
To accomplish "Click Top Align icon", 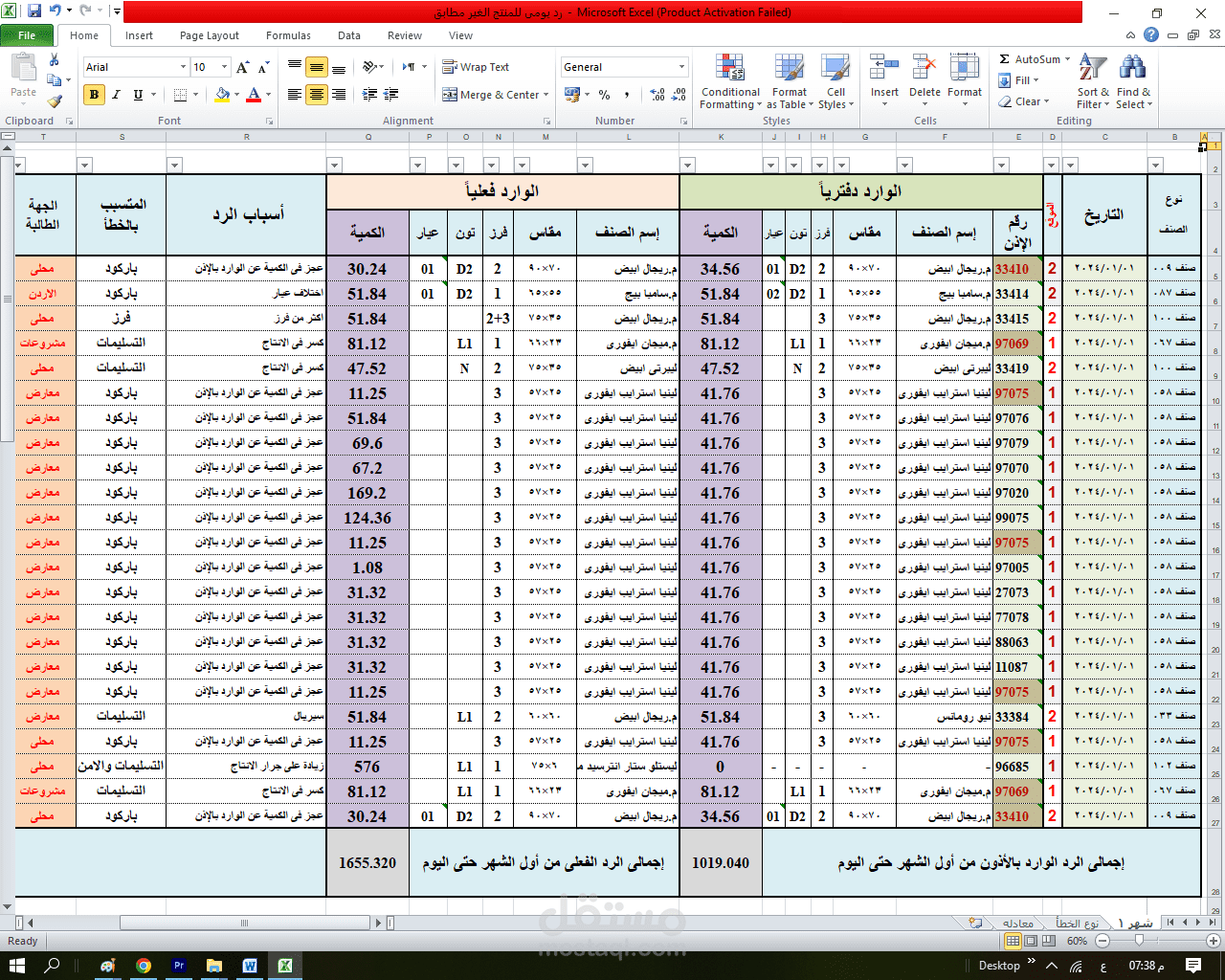I will (x=295, y=67).
